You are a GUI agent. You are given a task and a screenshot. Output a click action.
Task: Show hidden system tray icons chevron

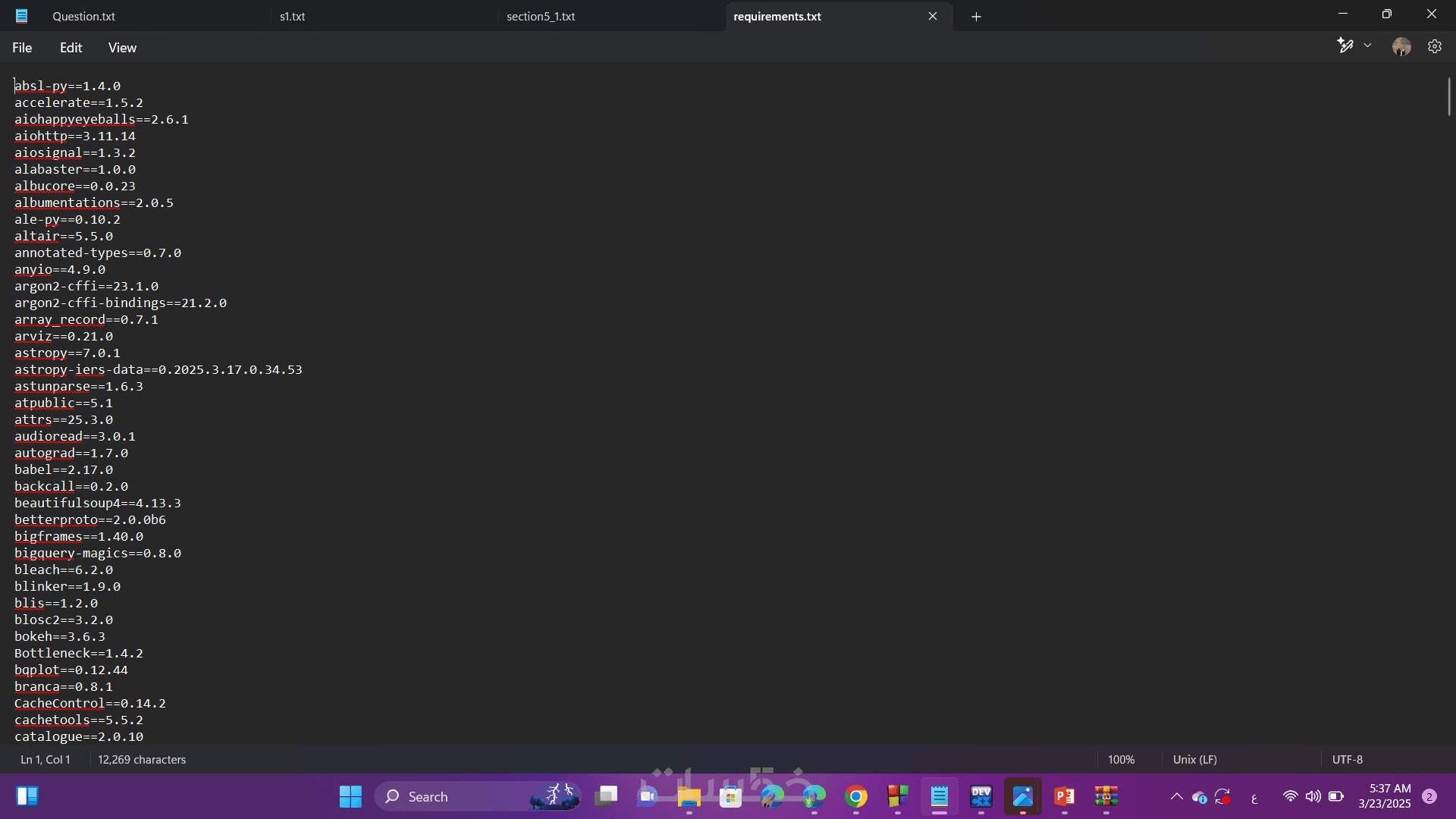click(x=1176, y=796)
